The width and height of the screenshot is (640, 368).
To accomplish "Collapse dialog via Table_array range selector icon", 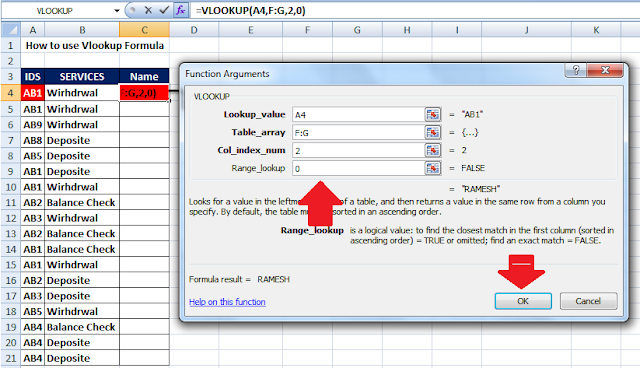I will pos(433,133).
